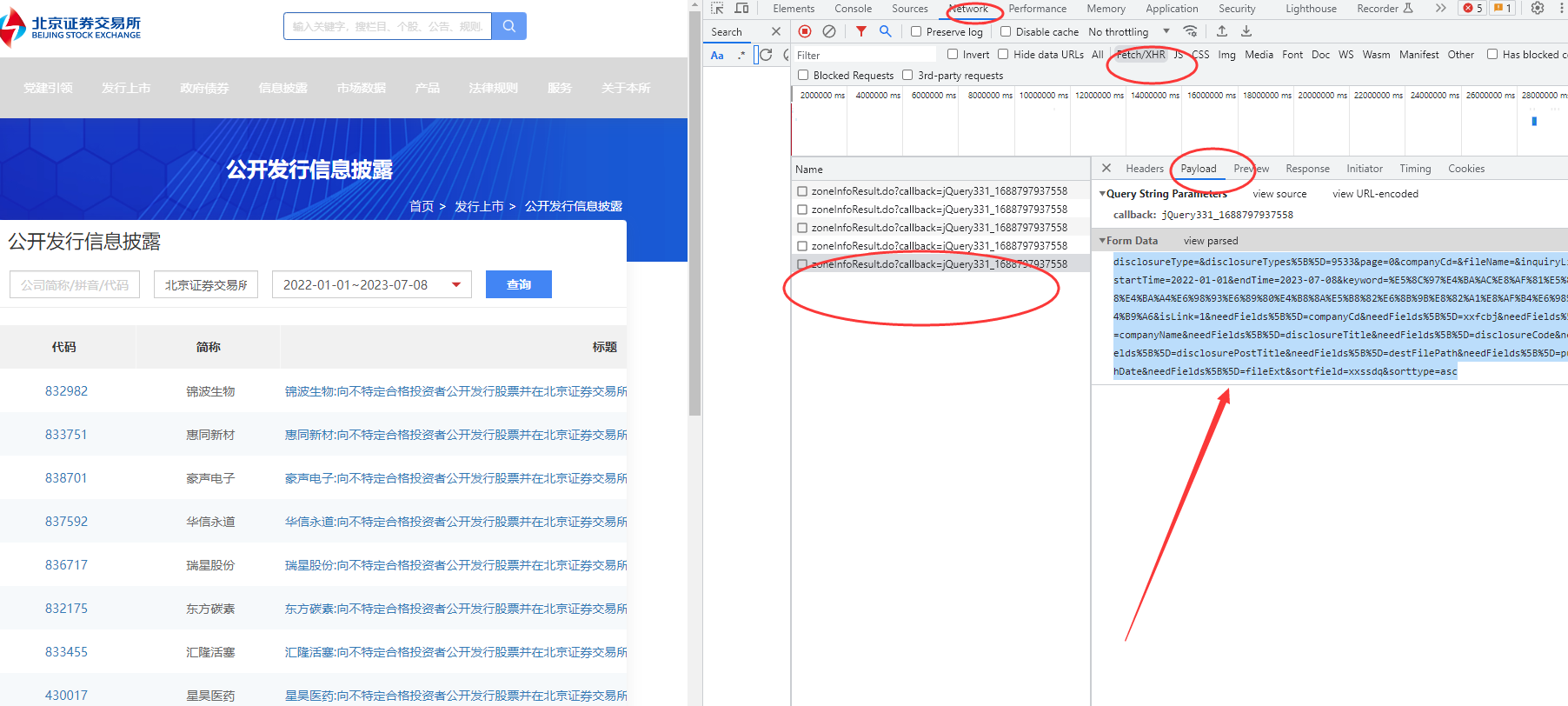
Task: Open 北京证券交易所 exchange selector
Action: click(206, 284)
